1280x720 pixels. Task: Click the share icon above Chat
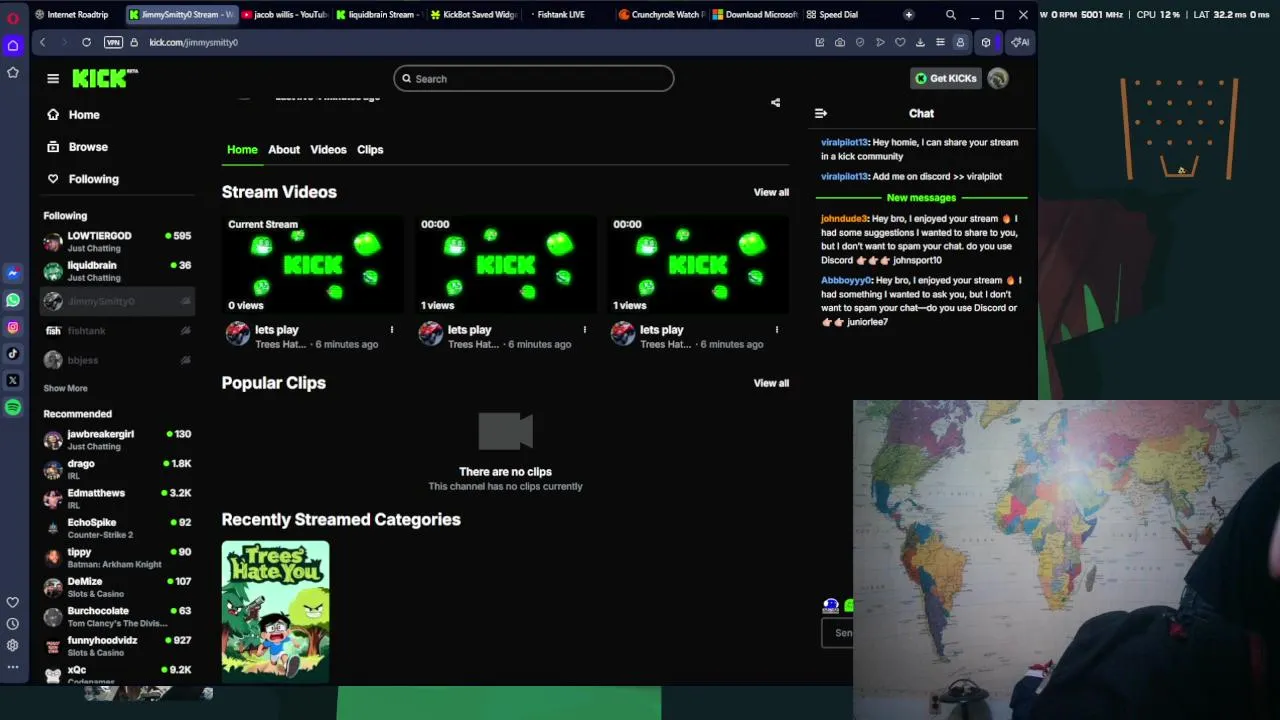pos(775,102)
